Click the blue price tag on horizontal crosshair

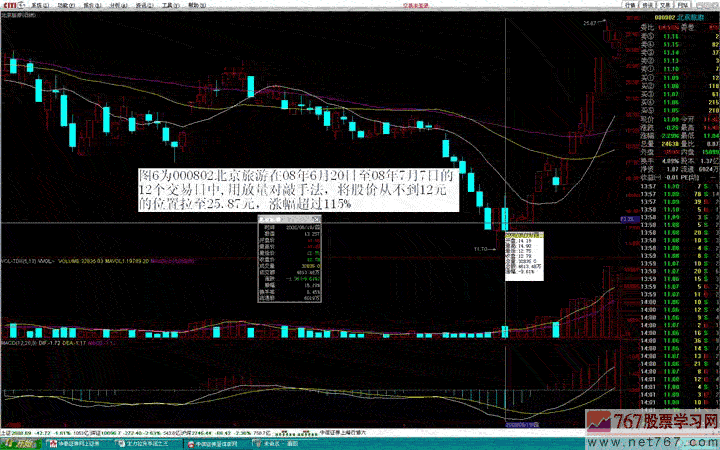point(630,219)
